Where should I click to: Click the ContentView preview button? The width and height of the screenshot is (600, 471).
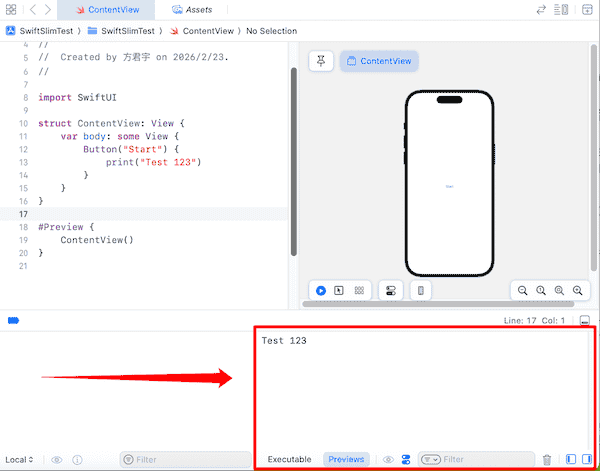tap(379, 61)
